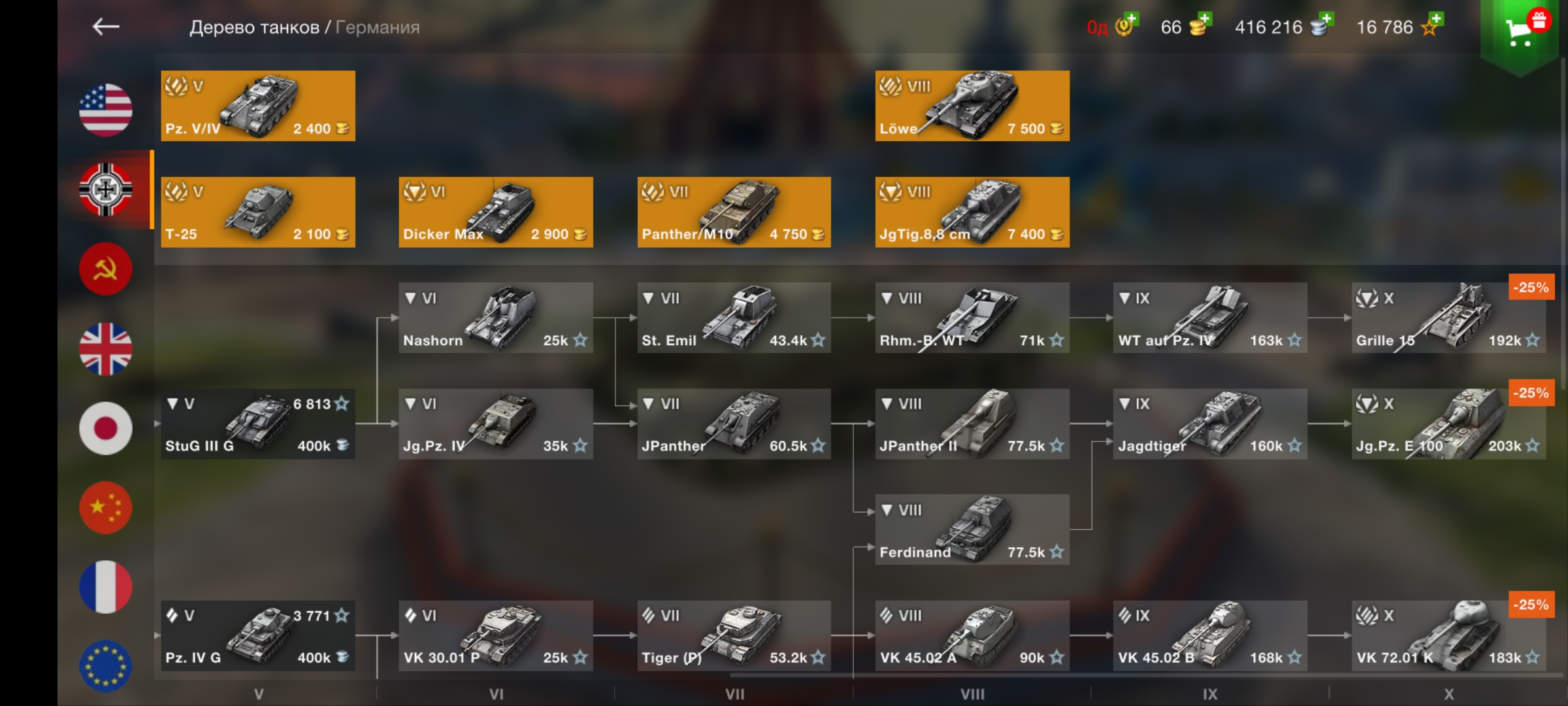Screen dimensions: 1568x706
Task: Click the Дерево танков breadcrumb title
Action: (x=254, y=27)
